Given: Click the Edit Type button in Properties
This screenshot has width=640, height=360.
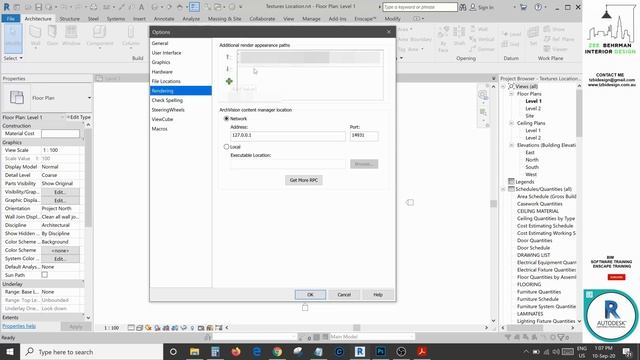Looking at the screenshot, I should [79, 117].
